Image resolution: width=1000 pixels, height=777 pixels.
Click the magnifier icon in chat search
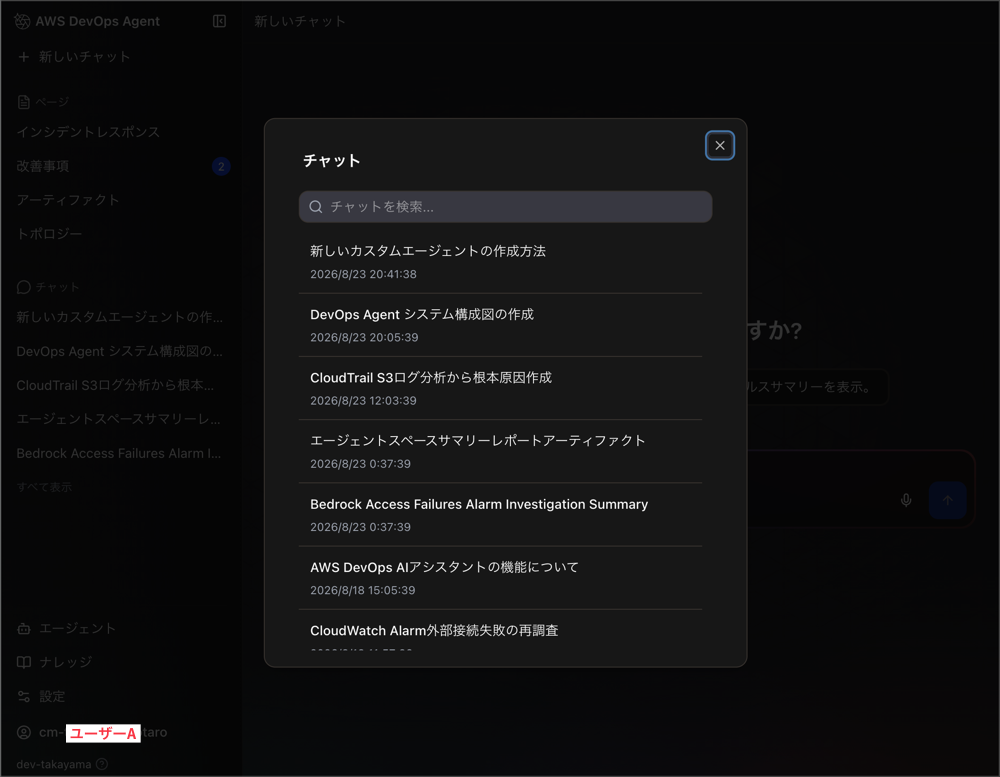(316, 207)
